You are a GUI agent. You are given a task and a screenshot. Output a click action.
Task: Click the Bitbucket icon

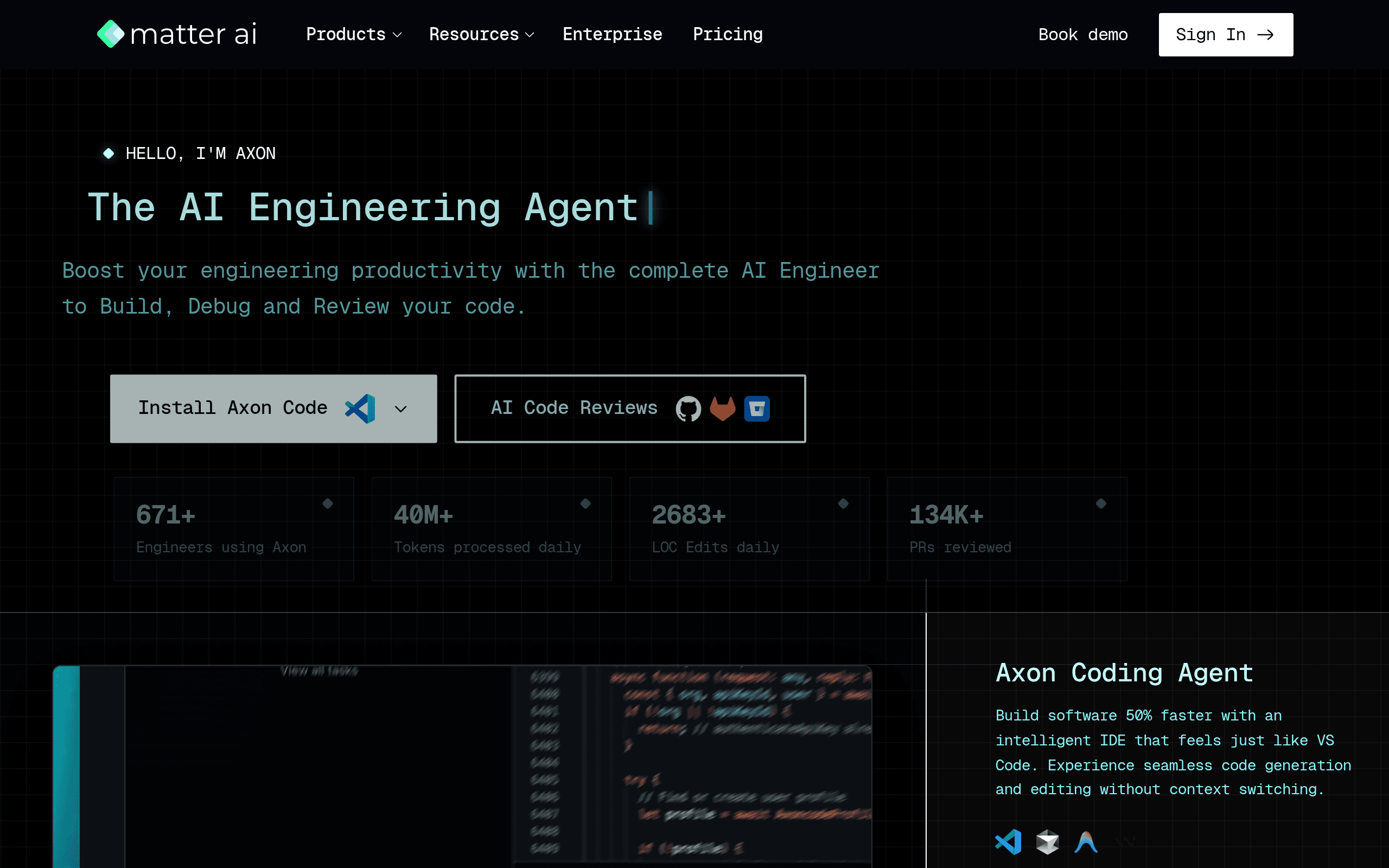coord(757,409)
